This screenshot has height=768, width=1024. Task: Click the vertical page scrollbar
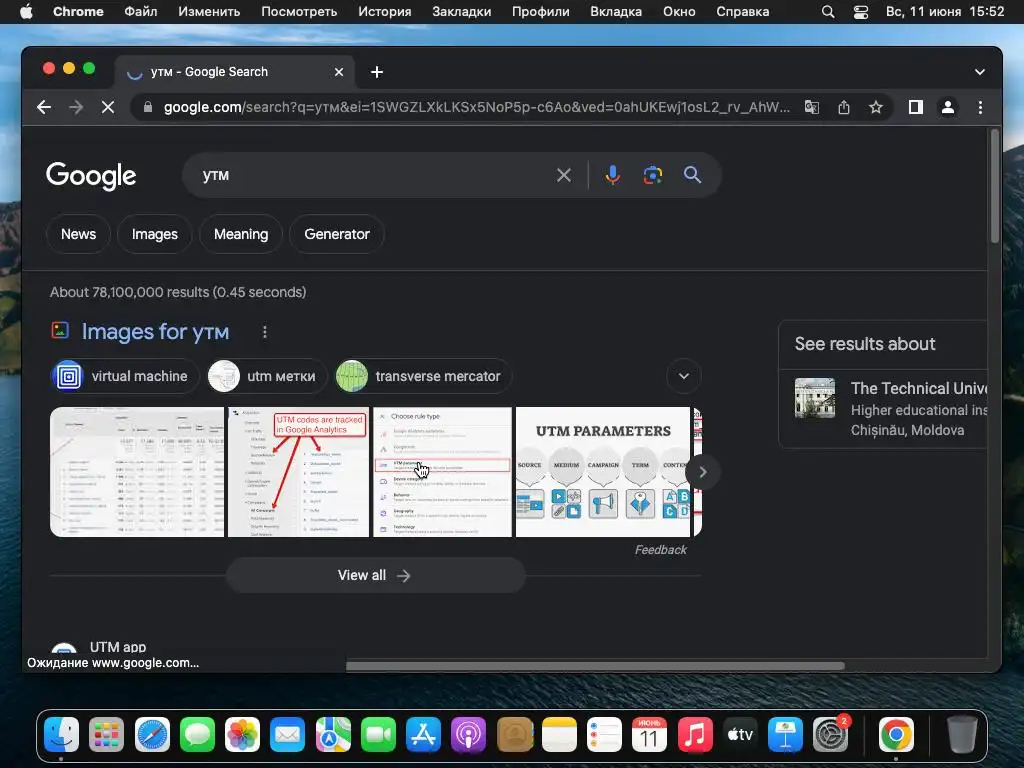(x=995, y=187)
